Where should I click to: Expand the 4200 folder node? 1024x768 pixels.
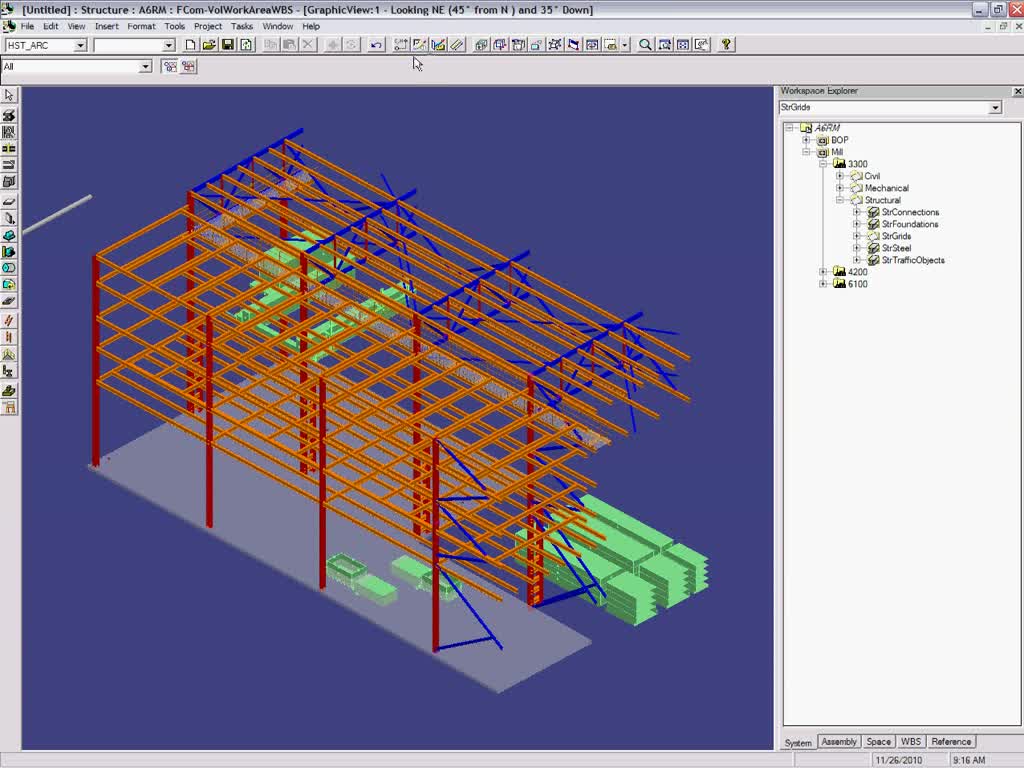pos(823,272)
